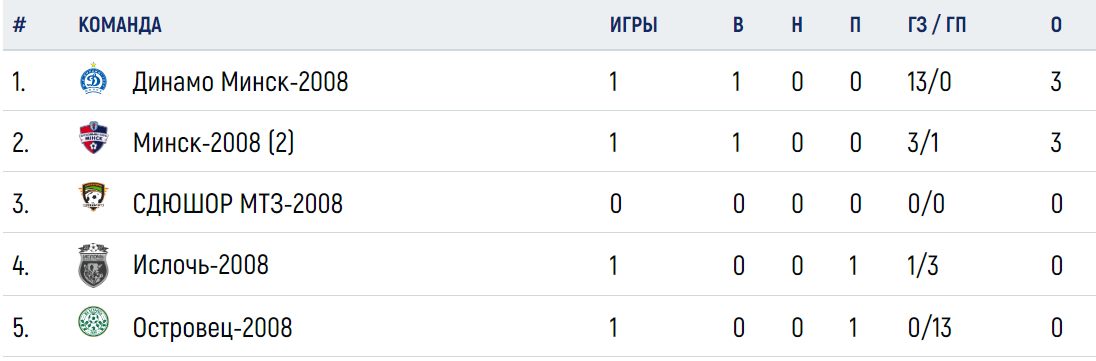The image size is (1096, 361).
Task: Click the П losses column header
Action: click(856, 25)
